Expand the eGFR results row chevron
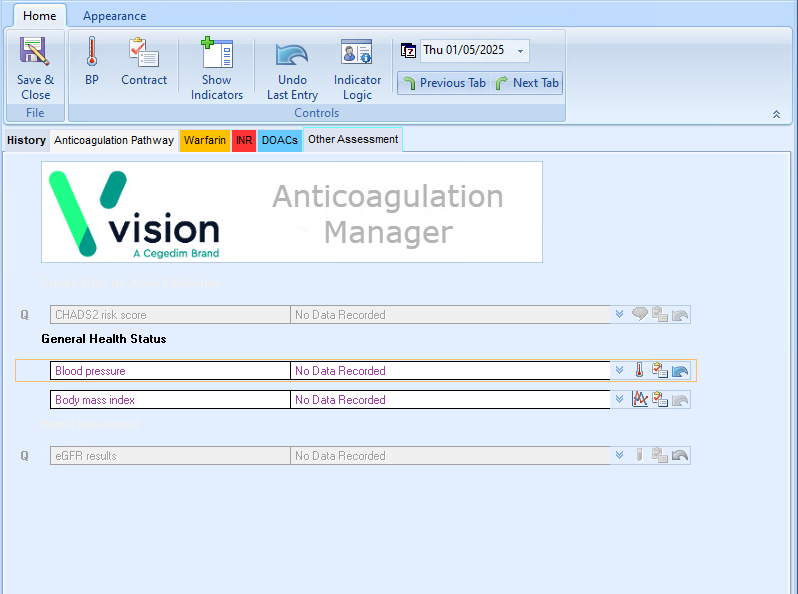Image resolution: width=798 pixels, height=594 pixels. coord(619,456)
